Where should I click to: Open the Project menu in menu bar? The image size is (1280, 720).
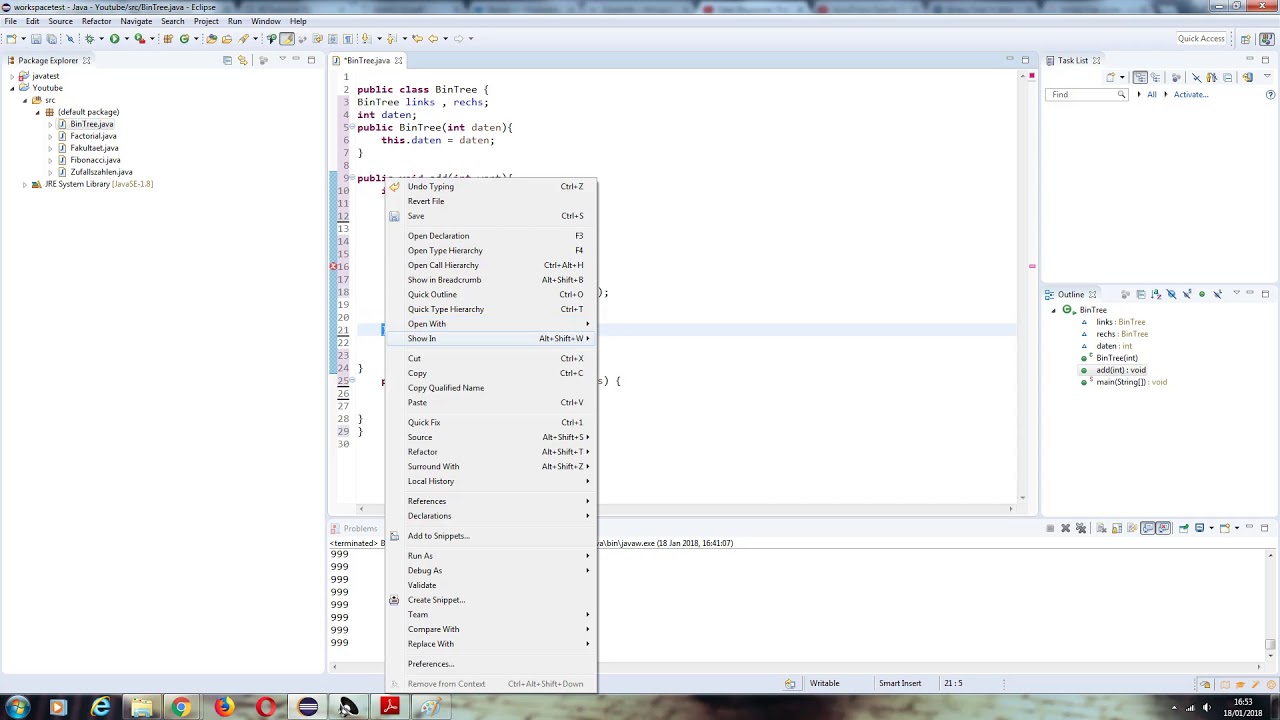(206, 21)
